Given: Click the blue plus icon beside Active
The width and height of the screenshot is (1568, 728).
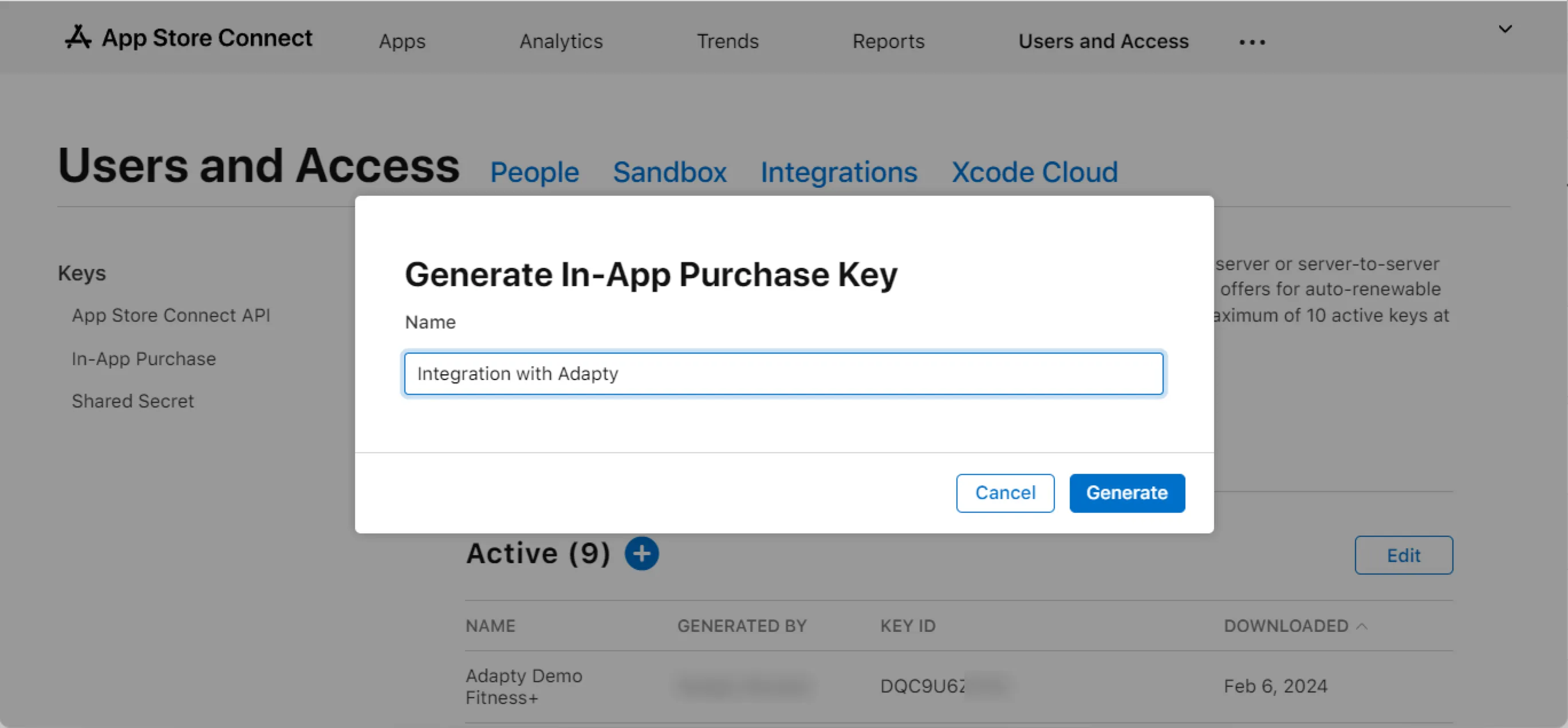Looking at the screenshot, I should click(x=641, y=553).
